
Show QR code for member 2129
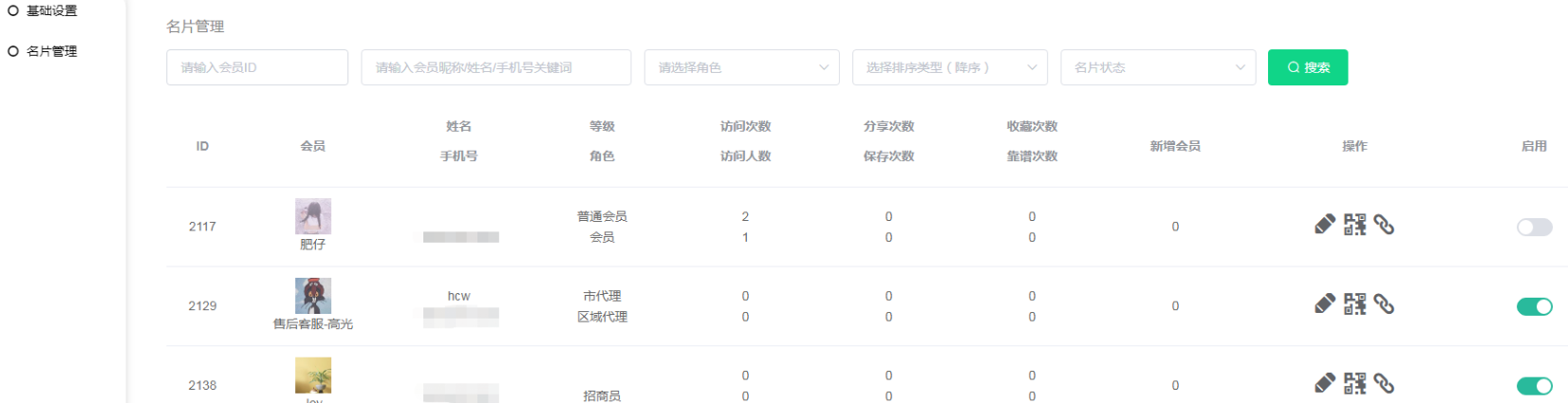click(1354, 304)
